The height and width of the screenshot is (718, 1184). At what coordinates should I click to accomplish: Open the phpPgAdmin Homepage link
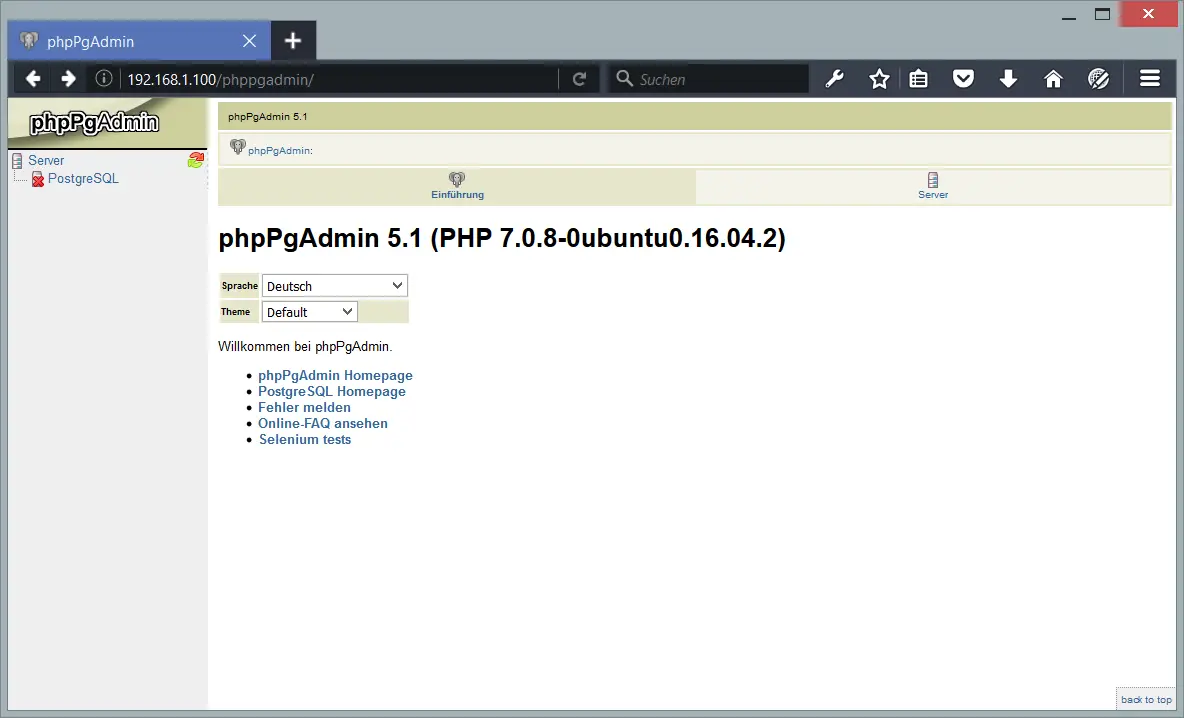335,375
